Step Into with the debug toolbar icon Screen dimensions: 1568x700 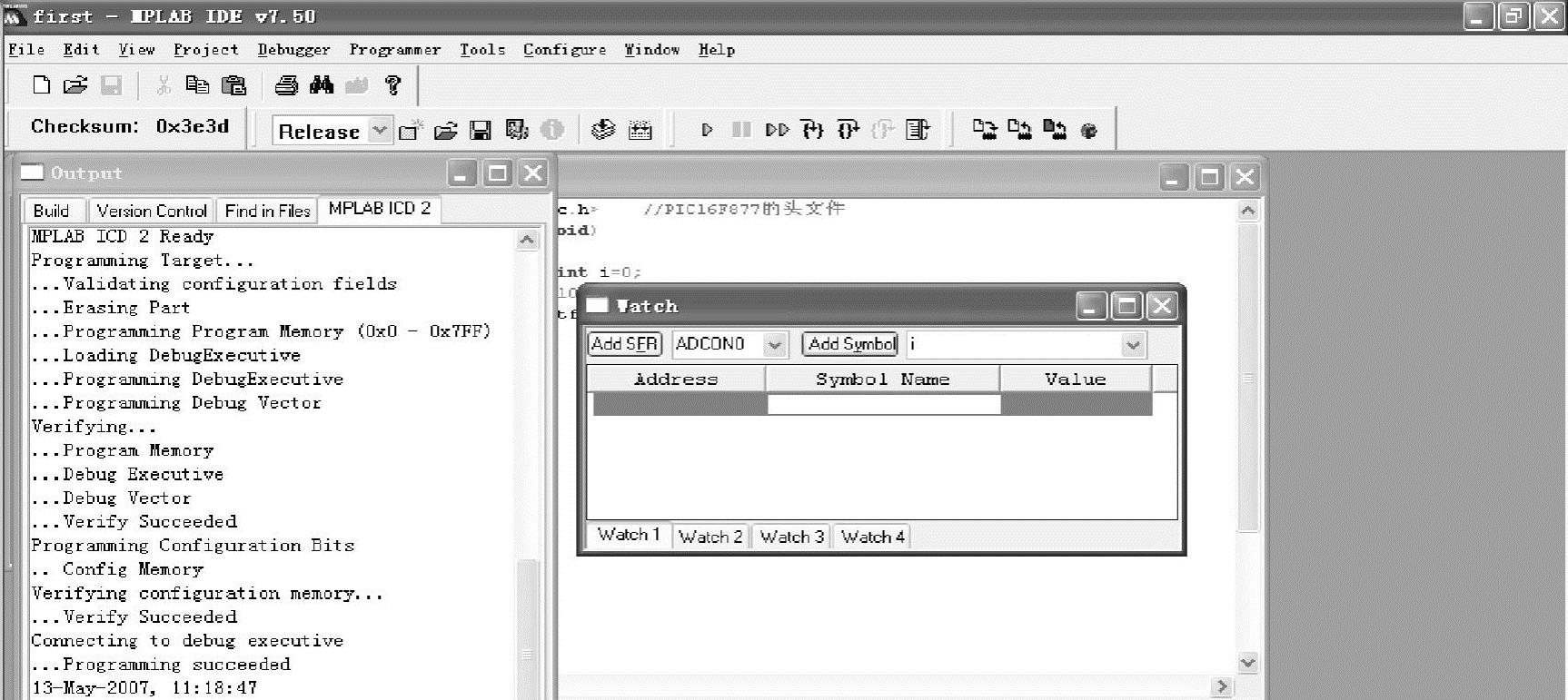[x=812, y=130]
